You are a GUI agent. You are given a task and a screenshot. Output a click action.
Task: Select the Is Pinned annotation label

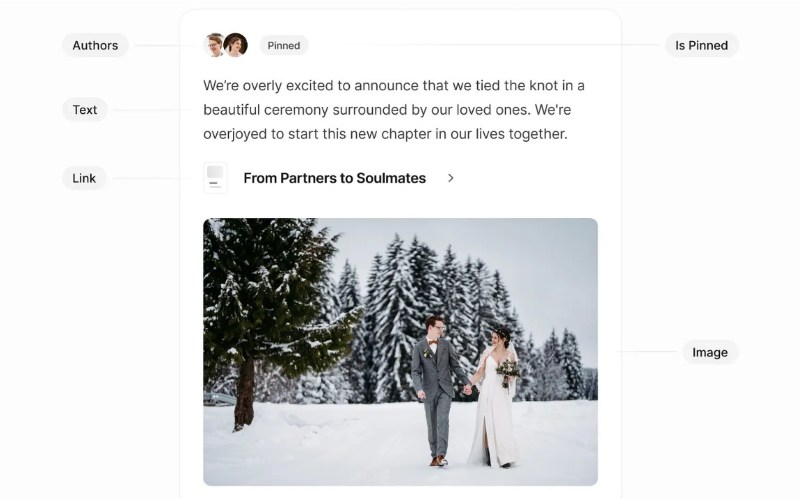701,45
